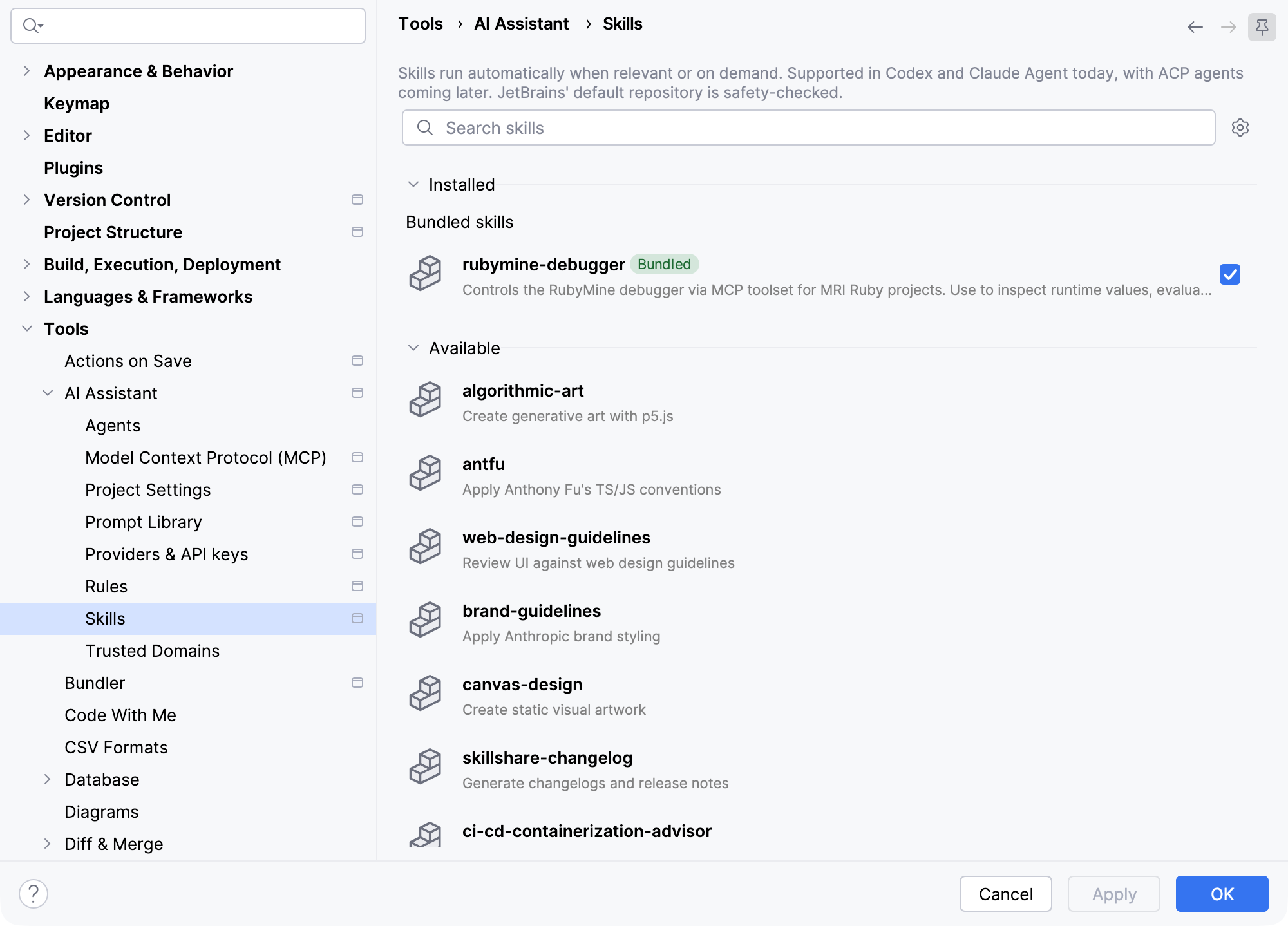Viewport: 1288px width, 926px height.
Task: Click the project-level icon beside Rules
Action: (x=357, y=586)
